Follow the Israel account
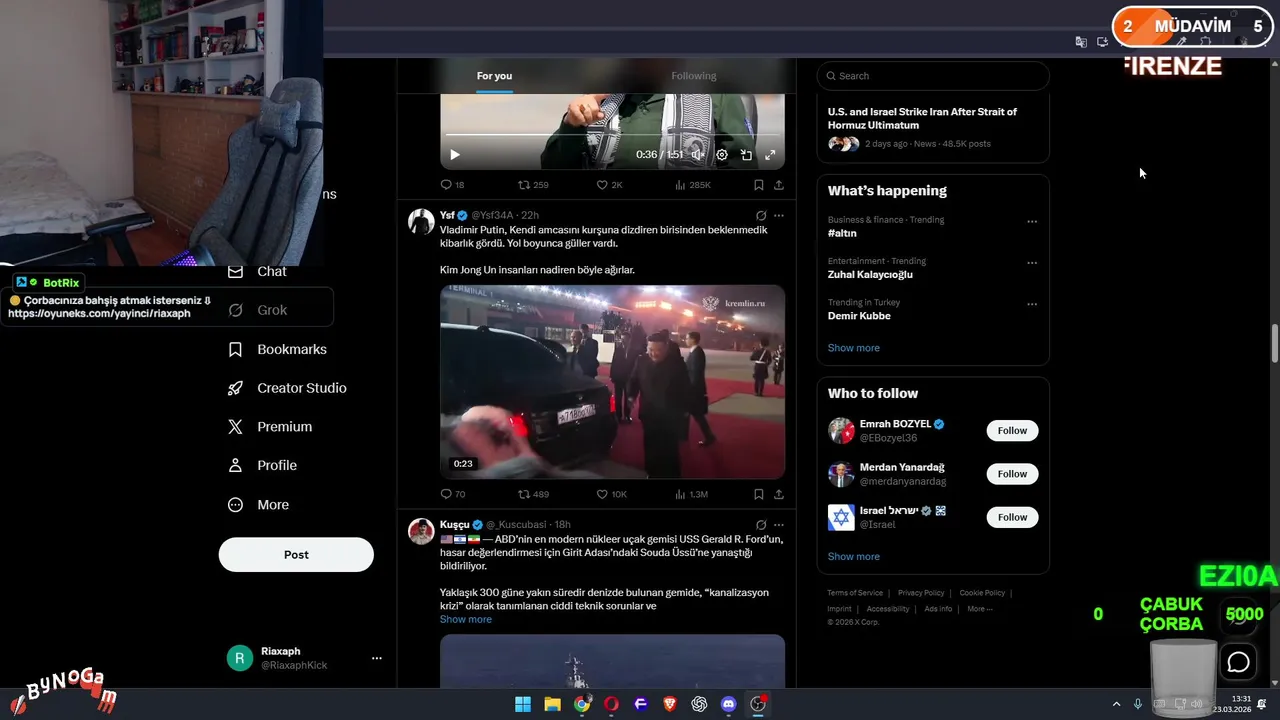 pos(1012,517)
